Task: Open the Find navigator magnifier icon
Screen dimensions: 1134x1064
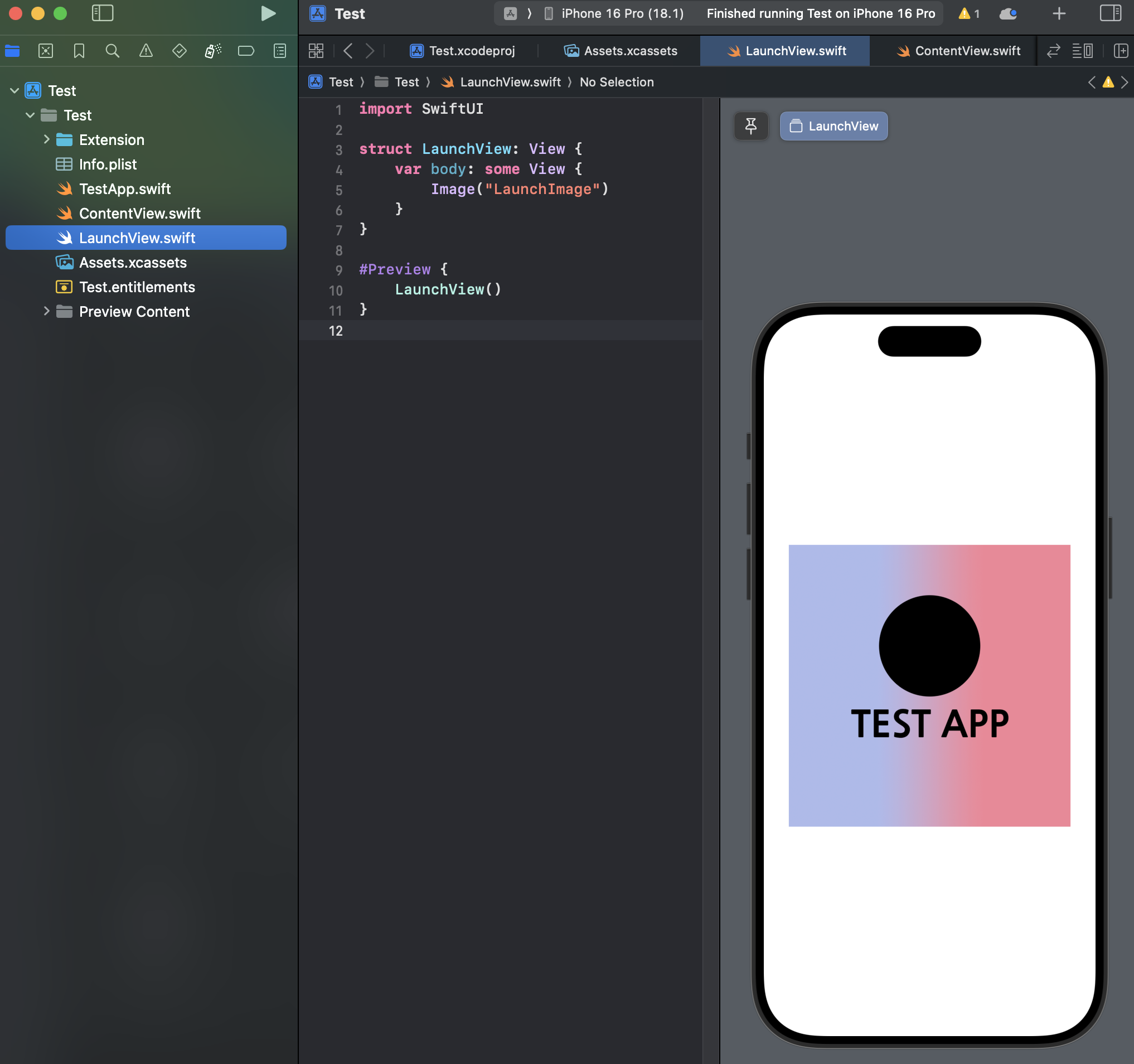Action: click(113, 51)
